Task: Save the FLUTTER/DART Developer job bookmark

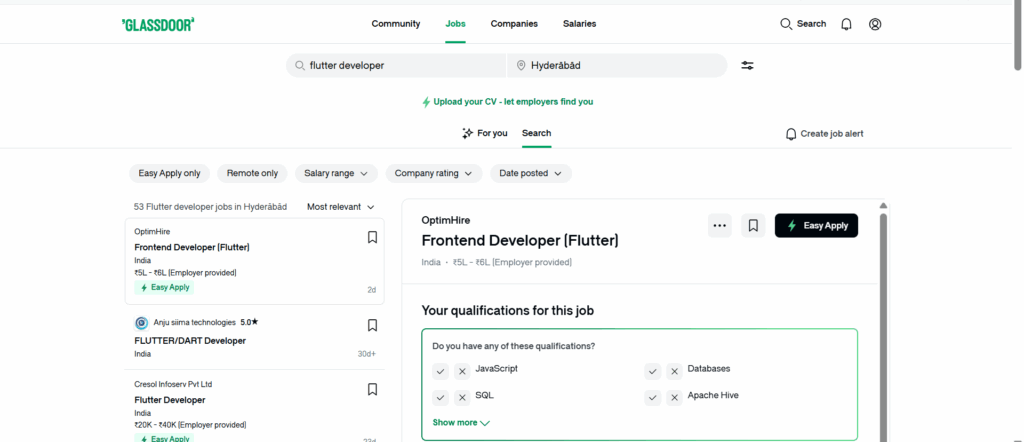Action: [372, 325]
